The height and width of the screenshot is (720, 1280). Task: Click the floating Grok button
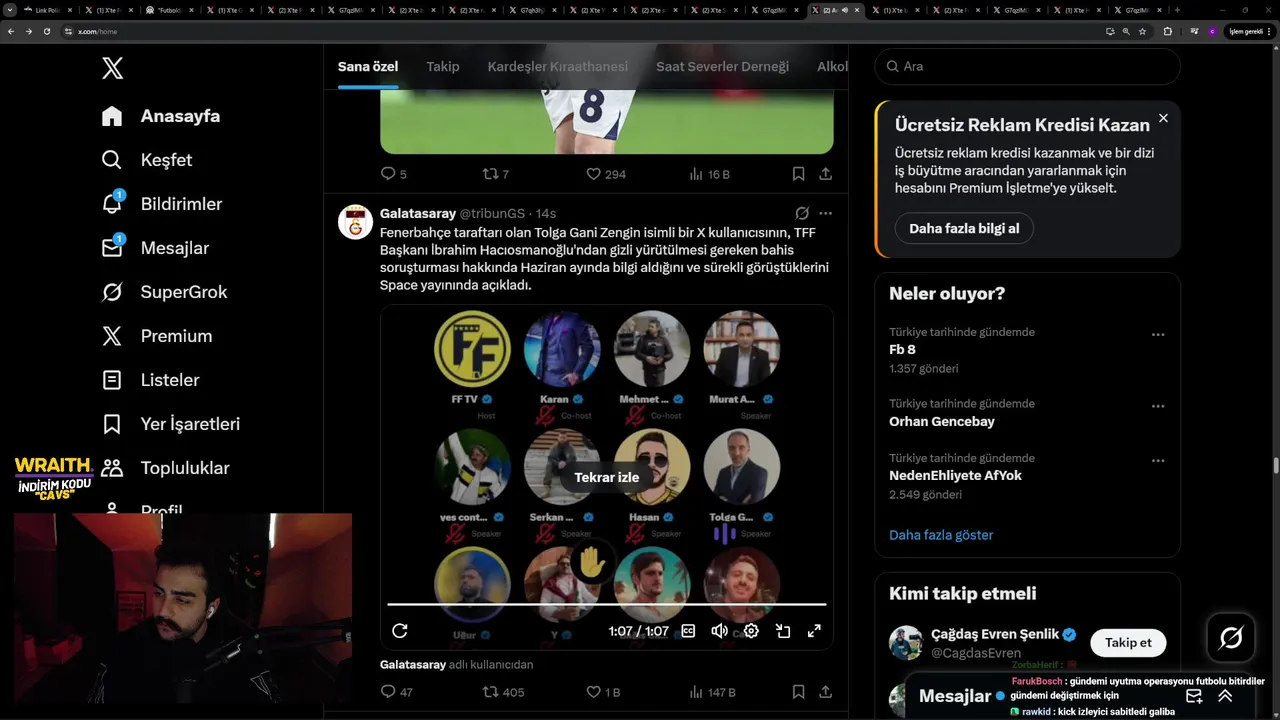tap(1231, 638)
